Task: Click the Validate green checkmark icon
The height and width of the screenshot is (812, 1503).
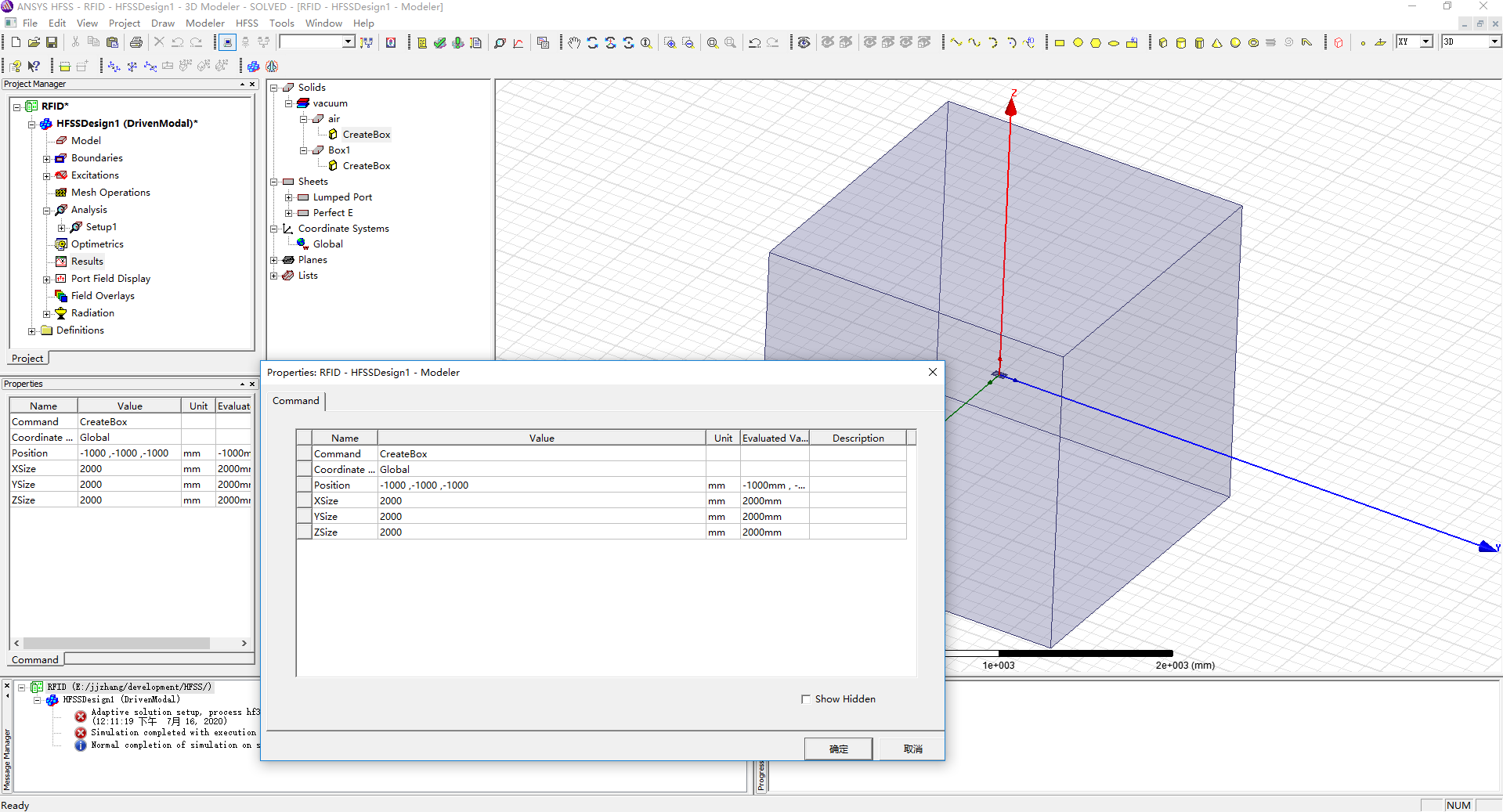Action: point(440,42)
